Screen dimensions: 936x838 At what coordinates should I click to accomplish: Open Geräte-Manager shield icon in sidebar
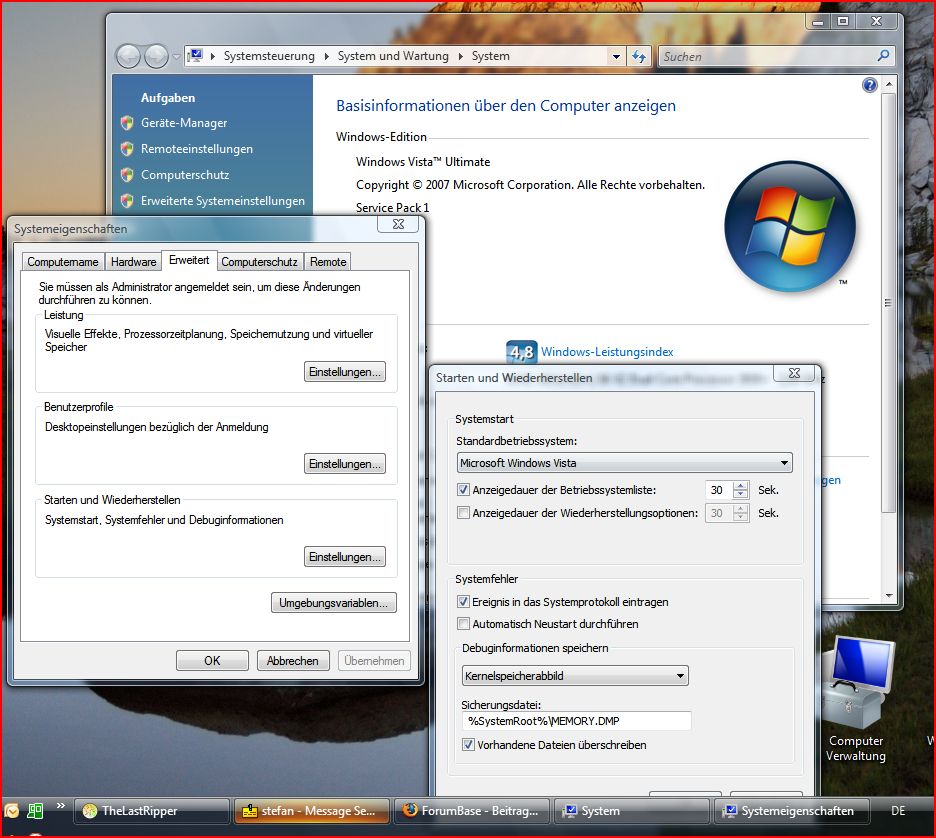click(127, 123)
